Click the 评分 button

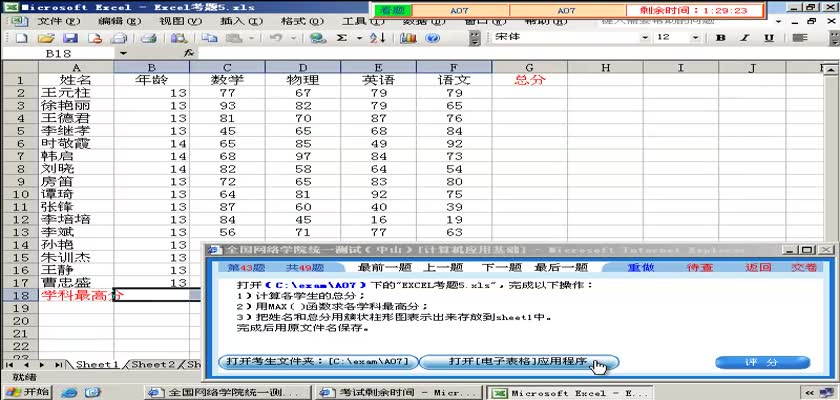click(762, 363)
